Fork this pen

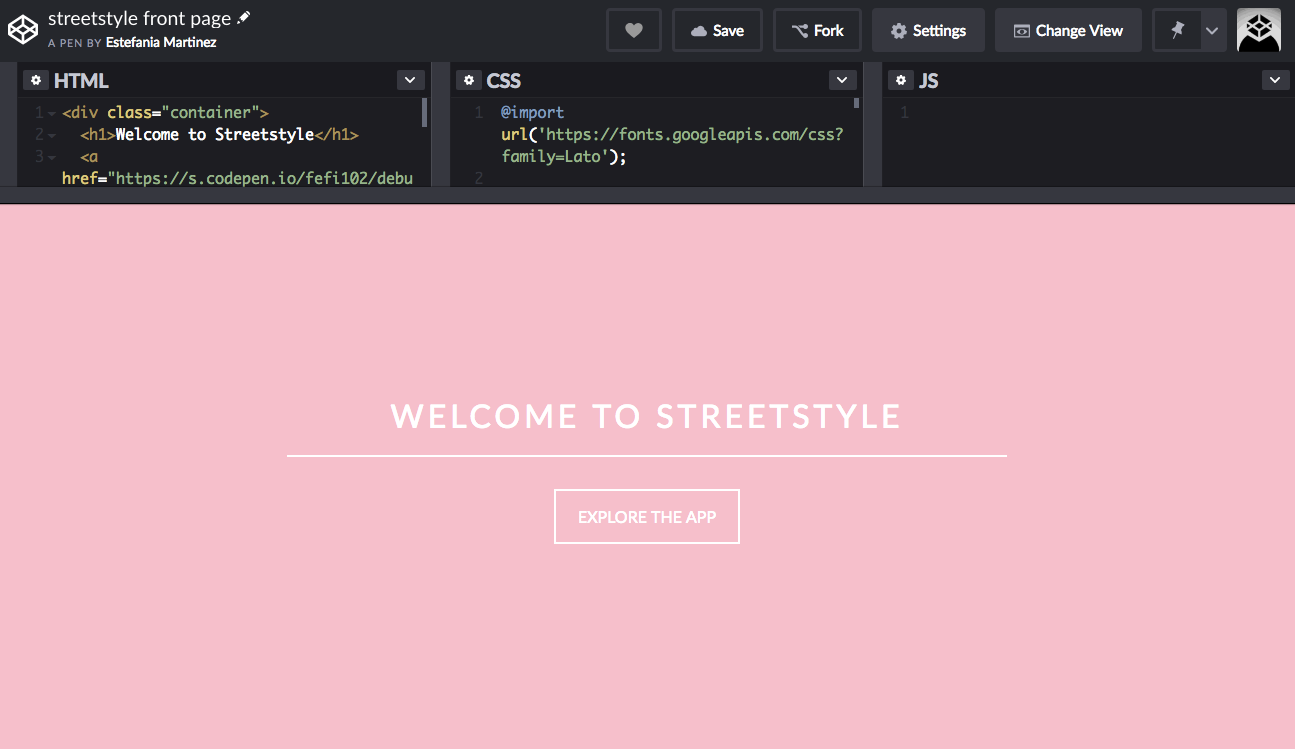tap(817, 31)
